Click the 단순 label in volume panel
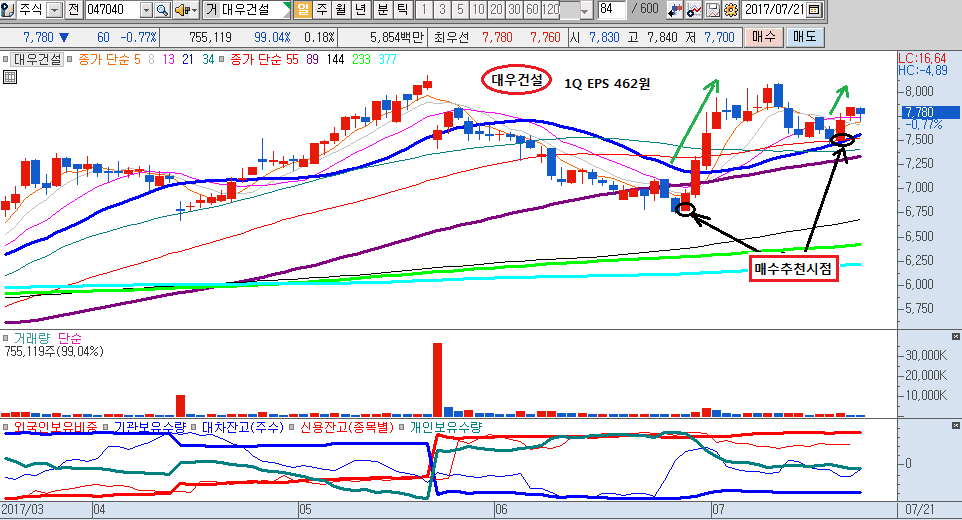Viewport: 962px width, 520px height. pos(70,338)
